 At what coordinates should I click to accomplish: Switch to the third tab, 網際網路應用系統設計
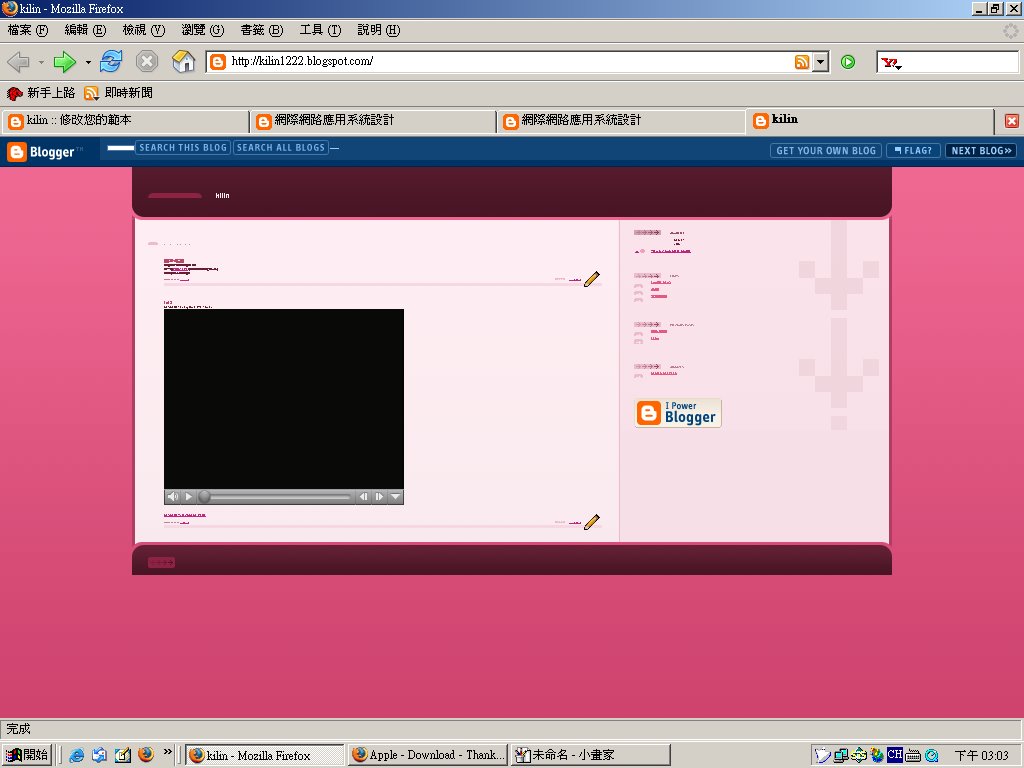[620, 121]
